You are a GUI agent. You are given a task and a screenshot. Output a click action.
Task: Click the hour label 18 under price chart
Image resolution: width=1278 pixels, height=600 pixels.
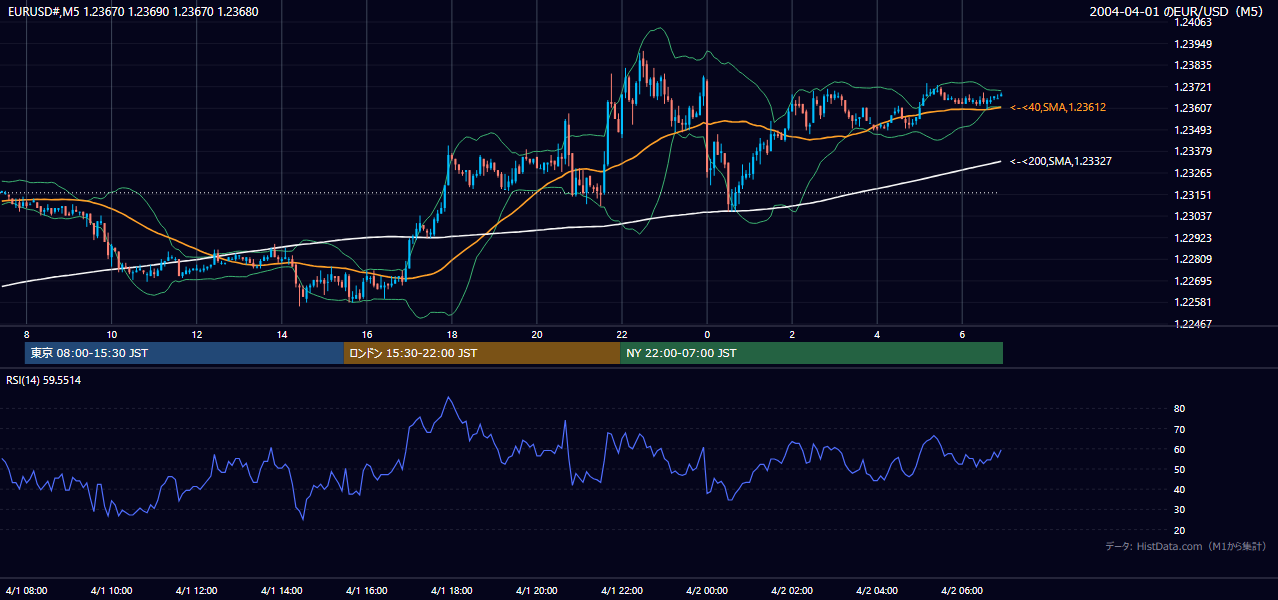(452, 334)
